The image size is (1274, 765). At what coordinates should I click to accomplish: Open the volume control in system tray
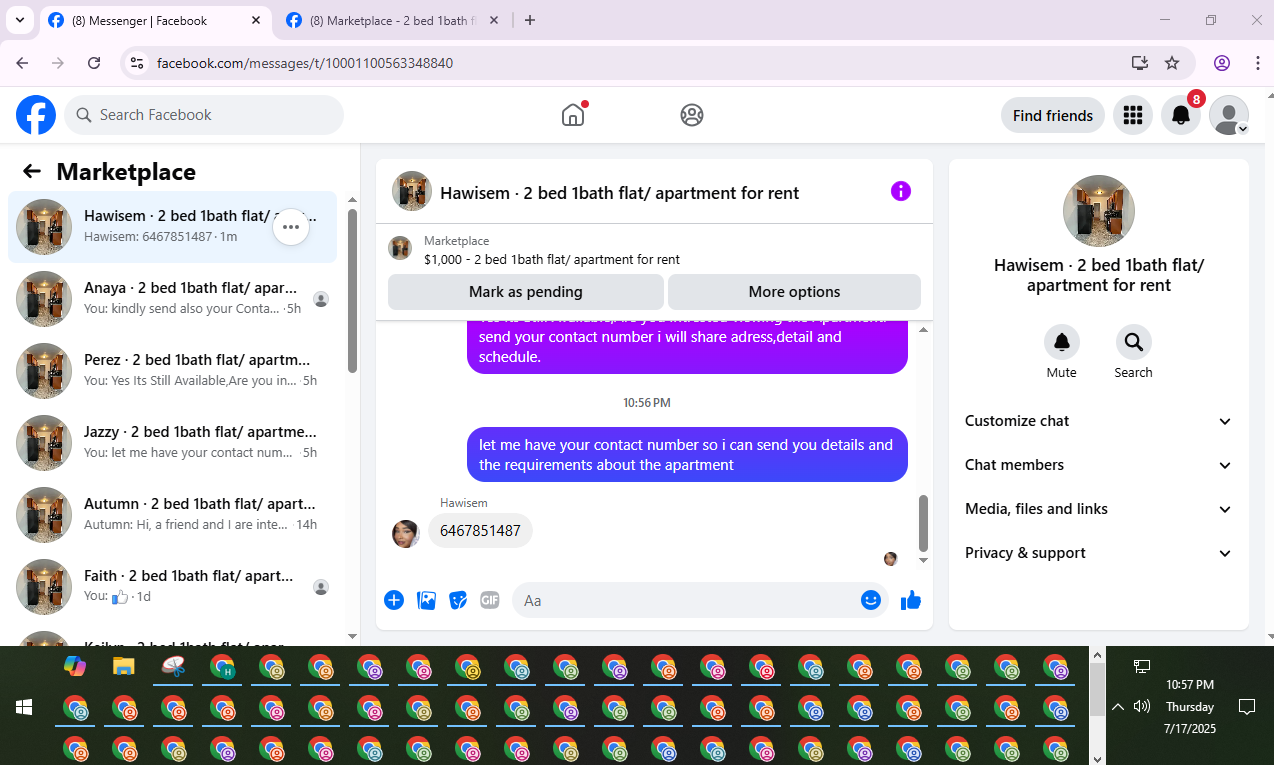1142,707
